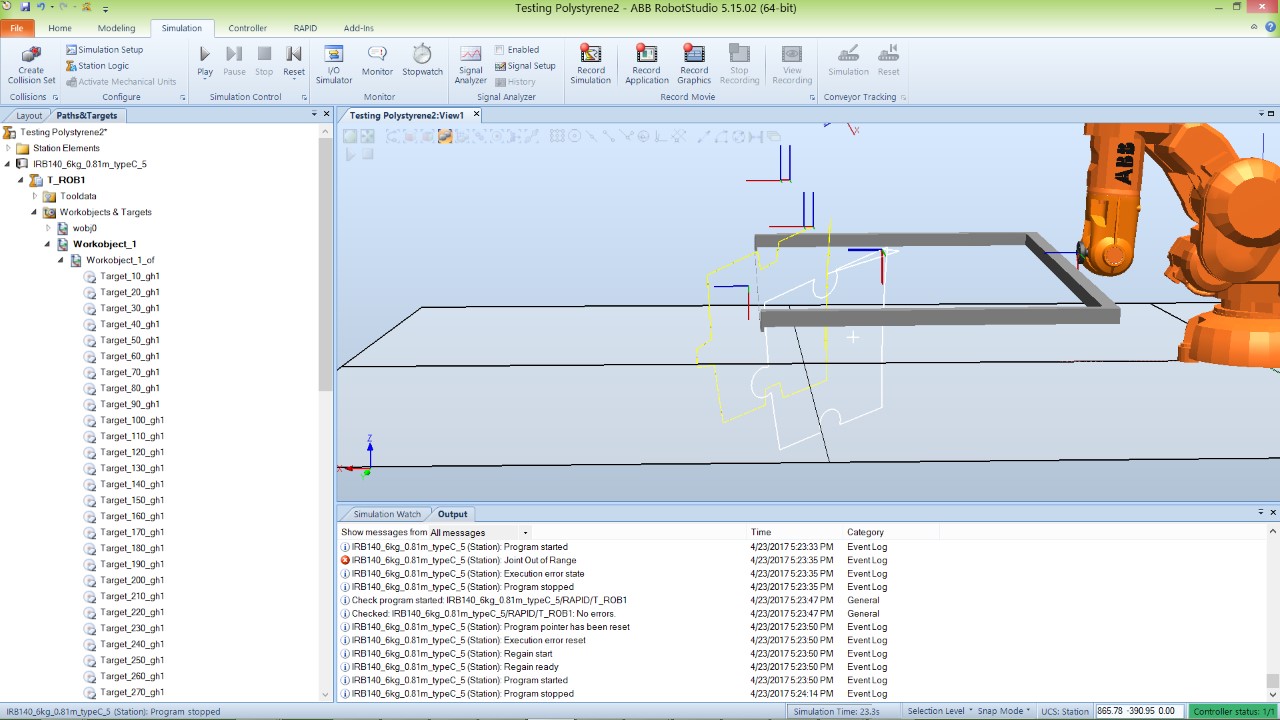Switch to the Modeling ribbon tab
The width and height of the screenshot is (1280, 720).
click(116, 28)
